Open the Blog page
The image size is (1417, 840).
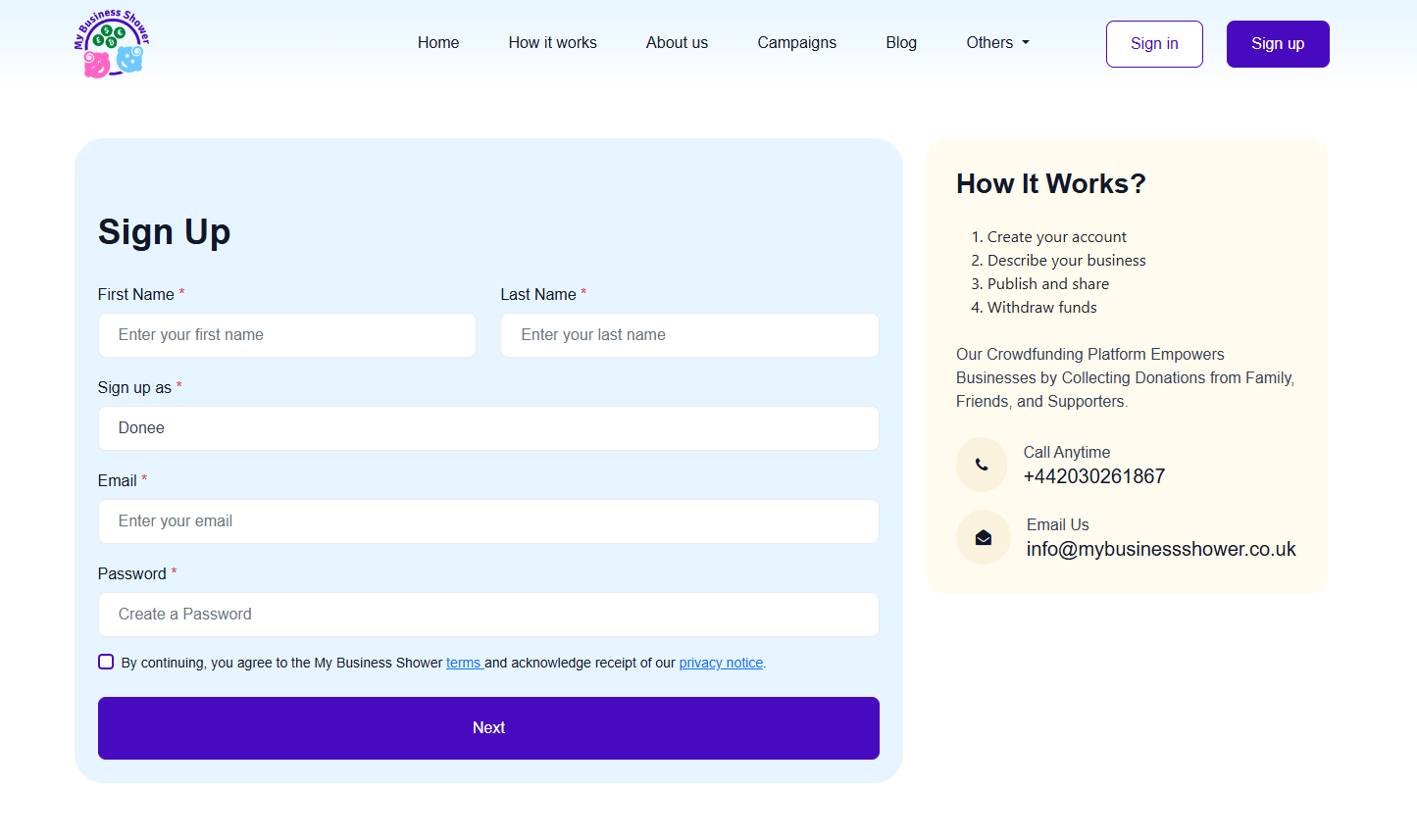point(901,43)
